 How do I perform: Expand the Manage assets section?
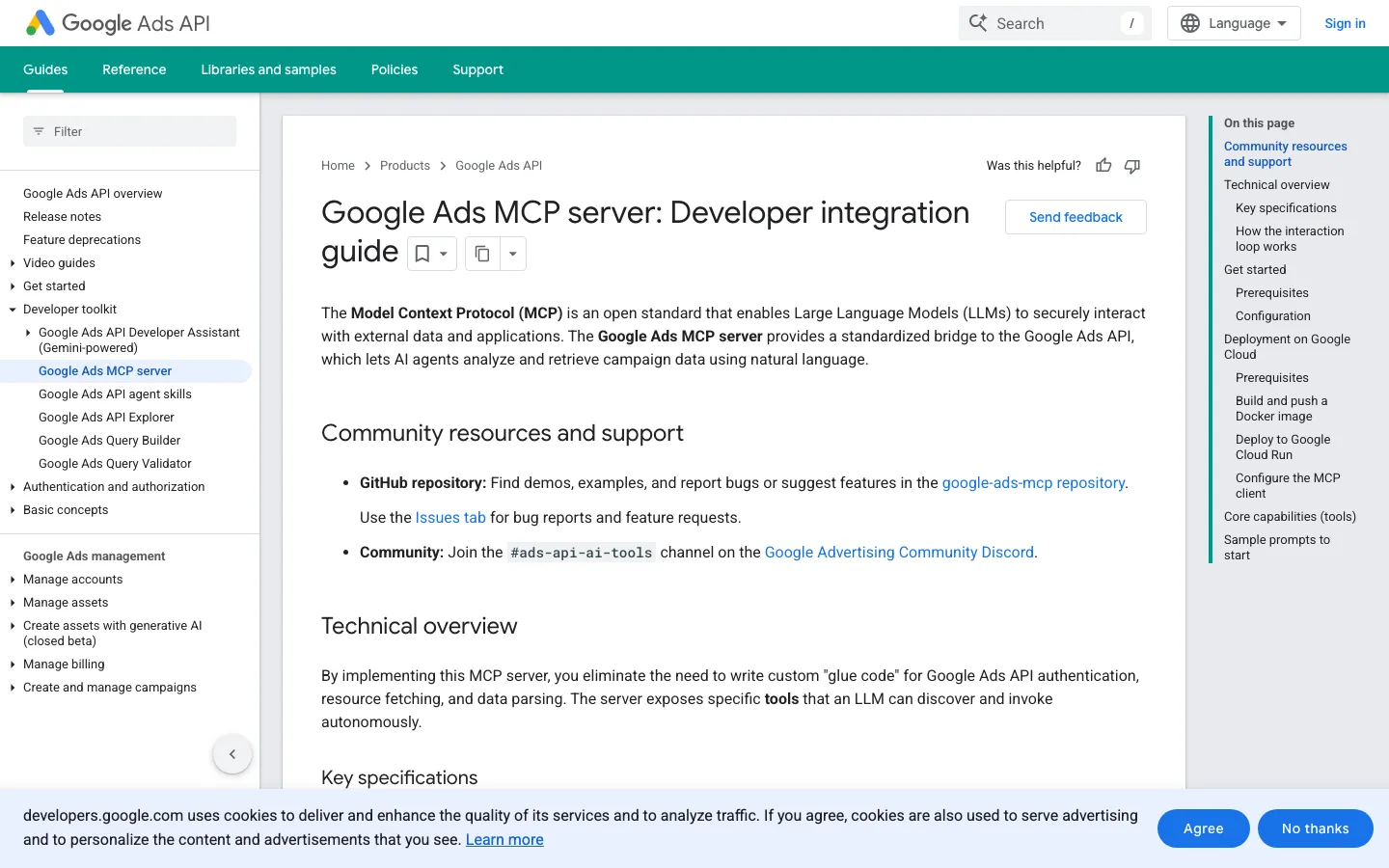tap(13, 603)
